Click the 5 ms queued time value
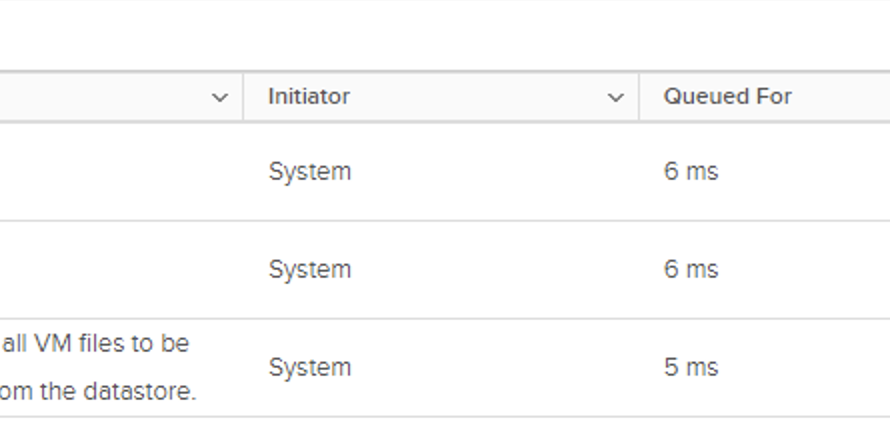890x442 pixels. point(690,367)
